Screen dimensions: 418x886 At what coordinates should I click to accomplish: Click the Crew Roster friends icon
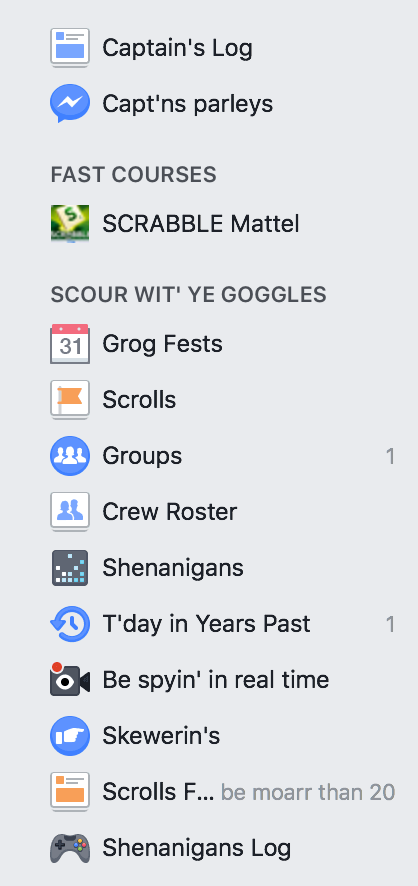click(69, 511)
